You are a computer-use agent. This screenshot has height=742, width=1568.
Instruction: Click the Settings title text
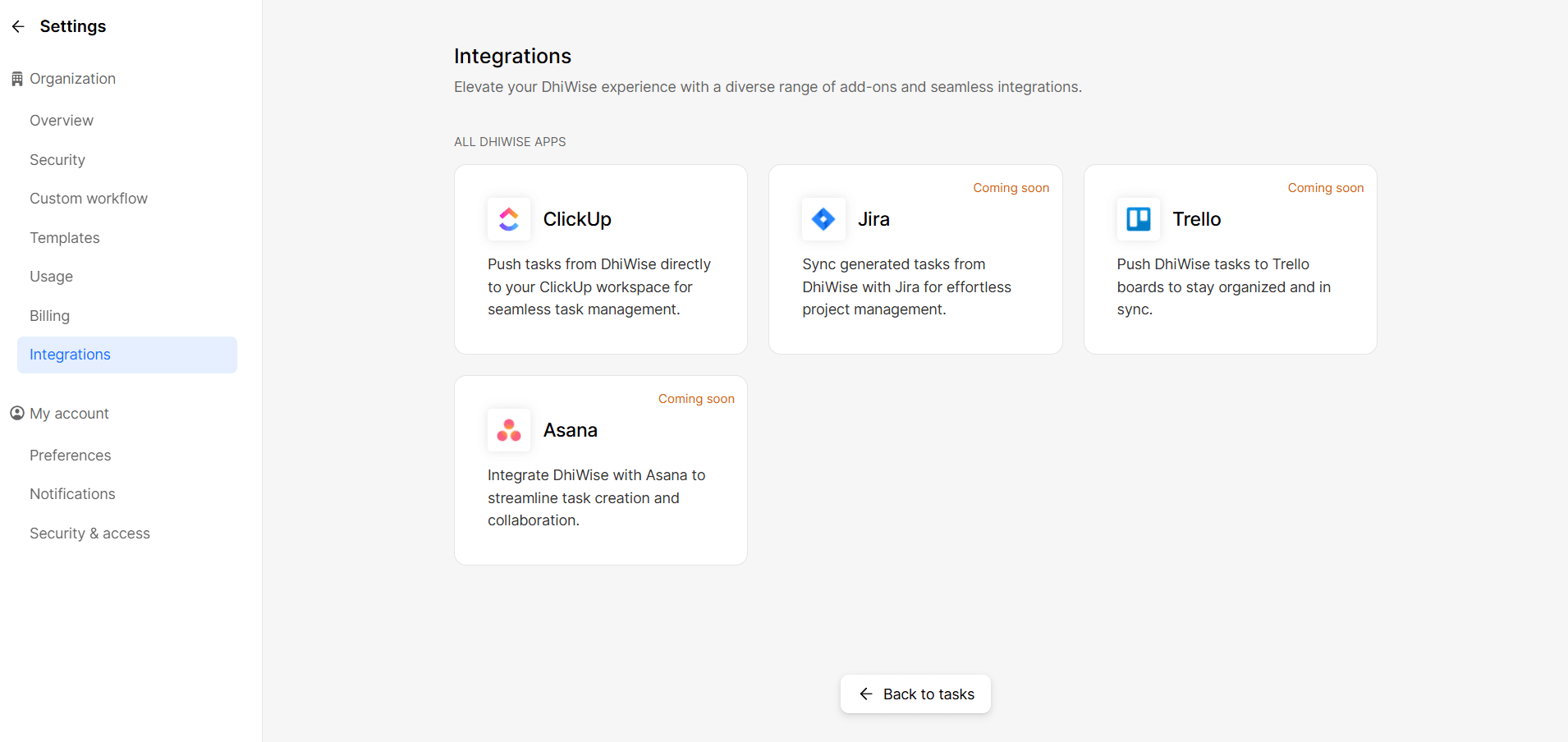[73, 26]
